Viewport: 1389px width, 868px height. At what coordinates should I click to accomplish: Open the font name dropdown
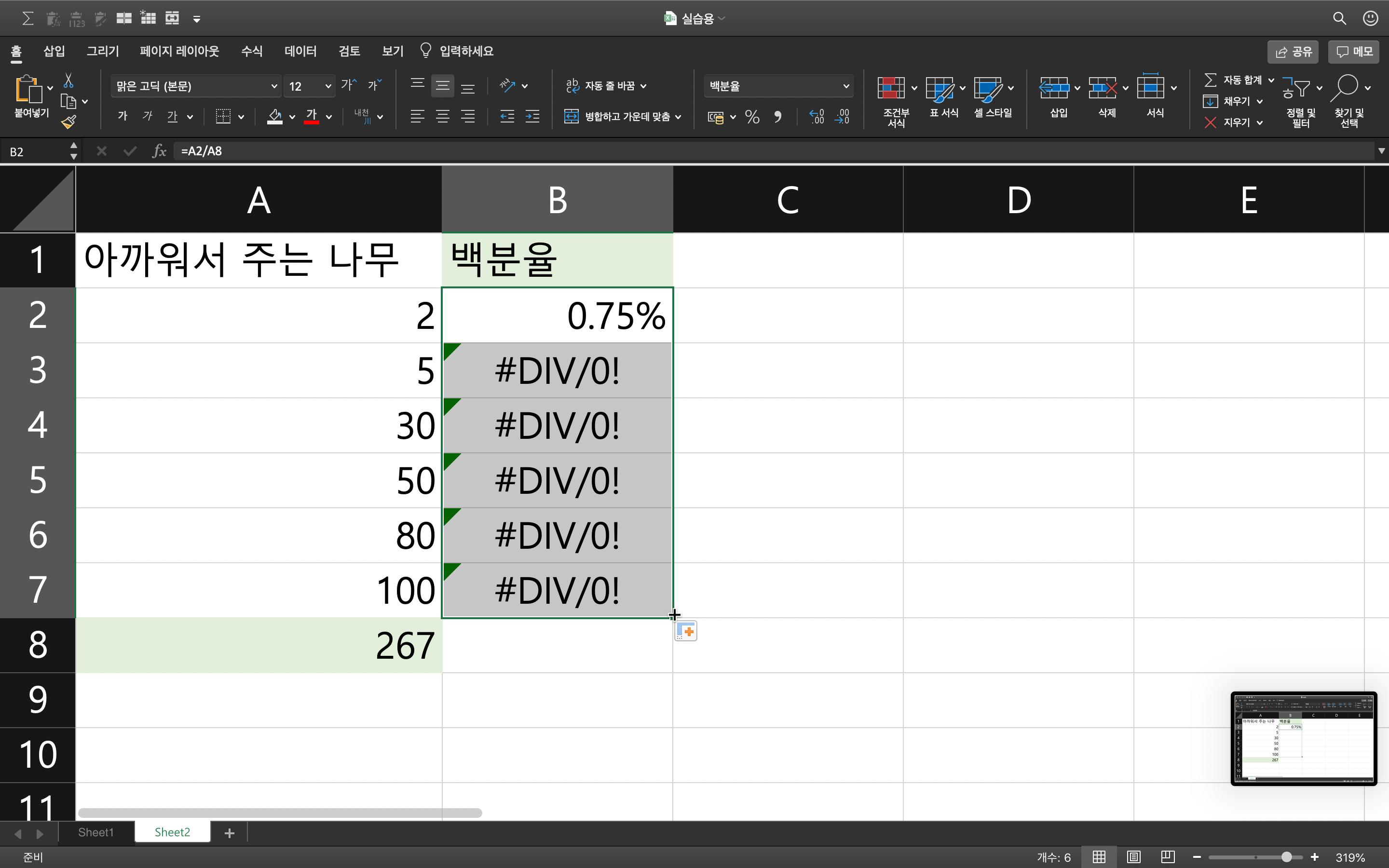point(274,86)
